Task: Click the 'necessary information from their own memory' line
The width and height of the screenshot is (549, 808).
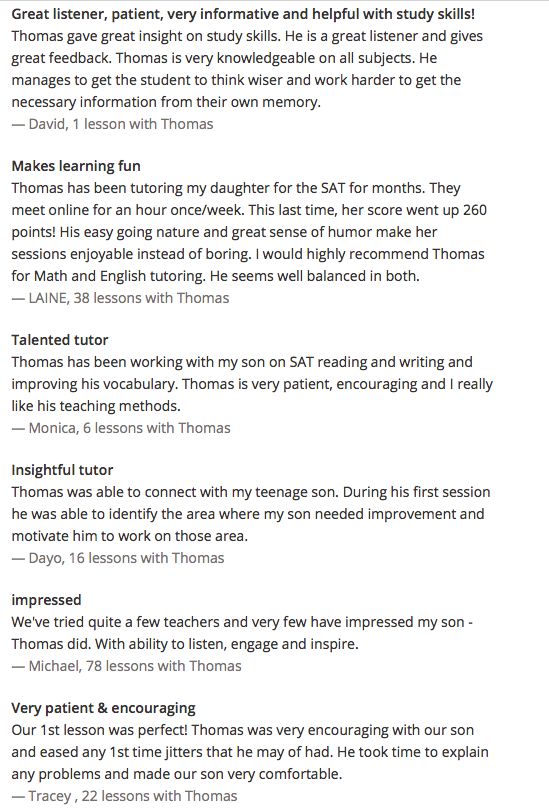Action: tap(166, 102)
